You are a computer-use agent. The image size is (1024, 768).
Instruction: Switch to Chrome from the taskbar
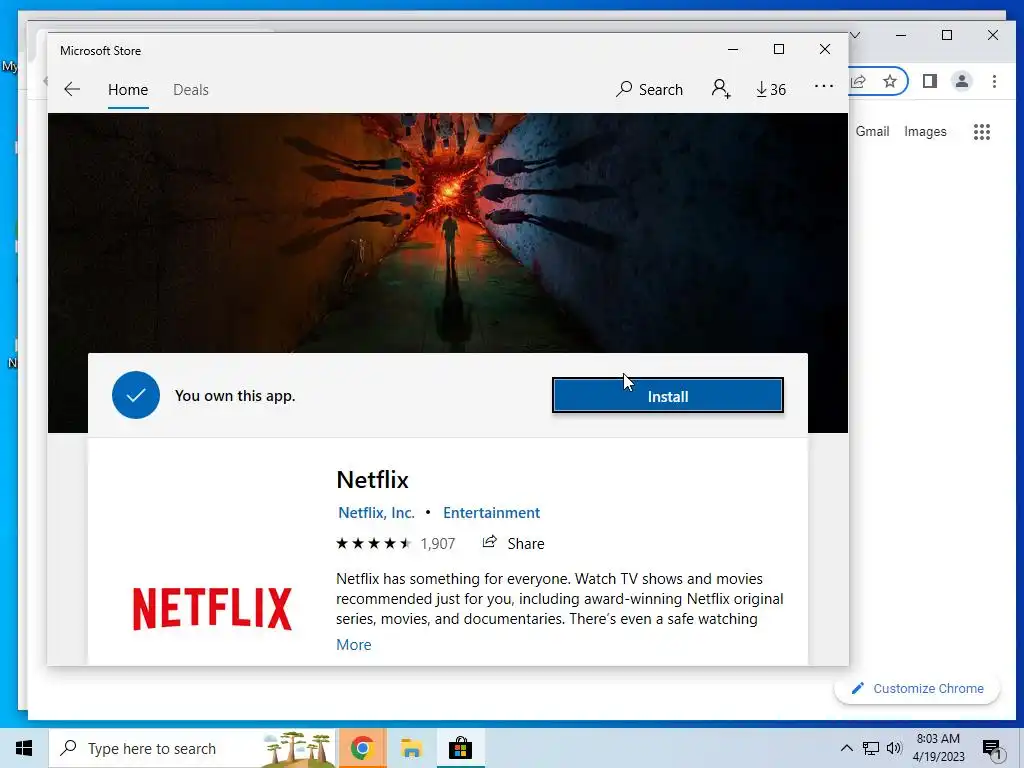click(x=362, y=748)
